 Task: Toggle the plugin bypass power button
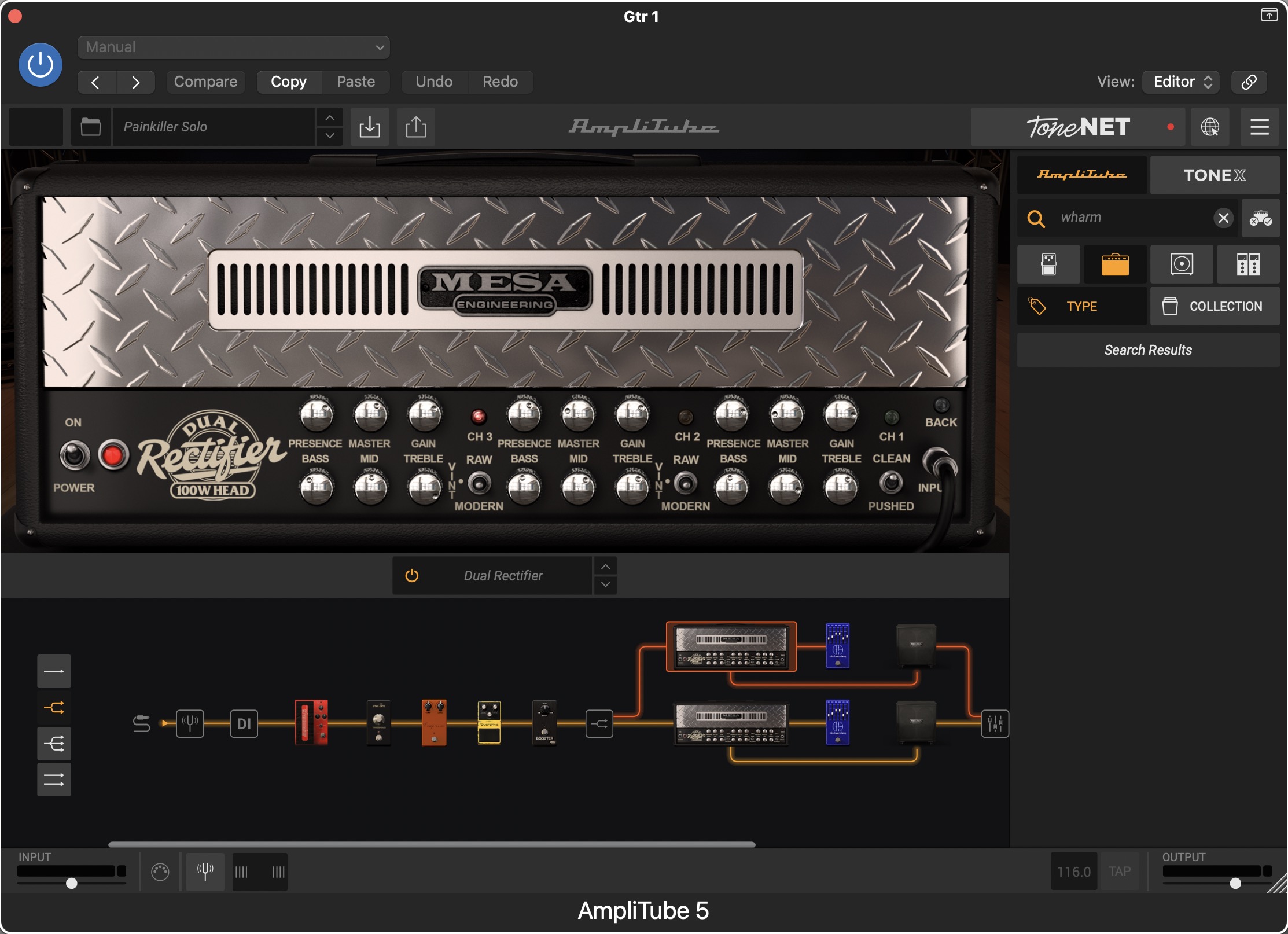coord(41,65)
